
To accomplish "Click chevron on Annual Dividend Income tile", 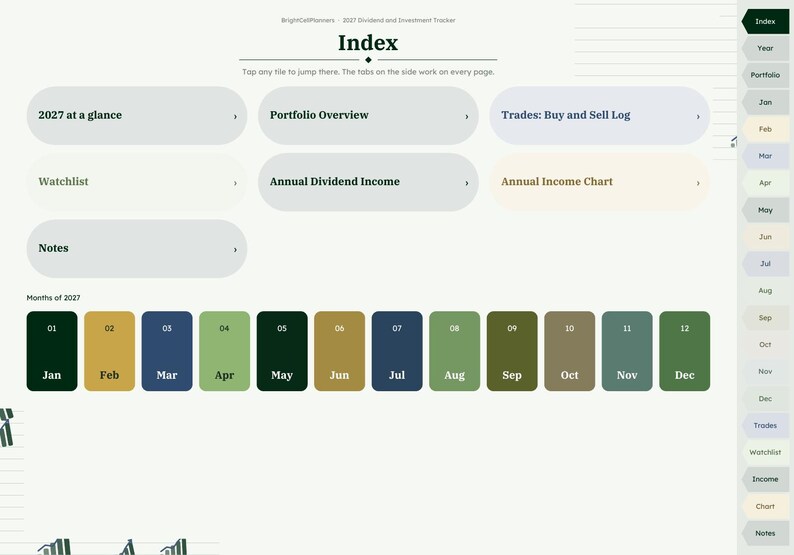I will (466, 183).
